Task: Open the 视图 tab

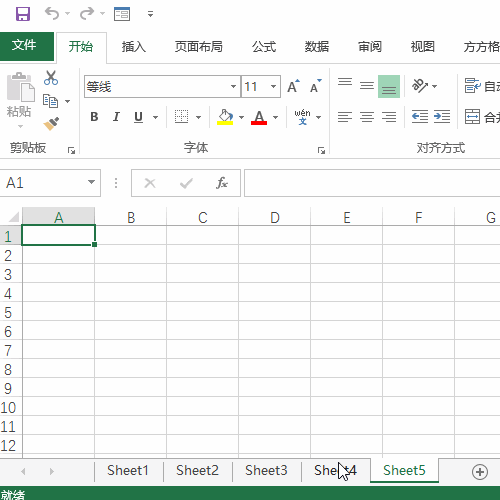Action: (x=423, y=47)
